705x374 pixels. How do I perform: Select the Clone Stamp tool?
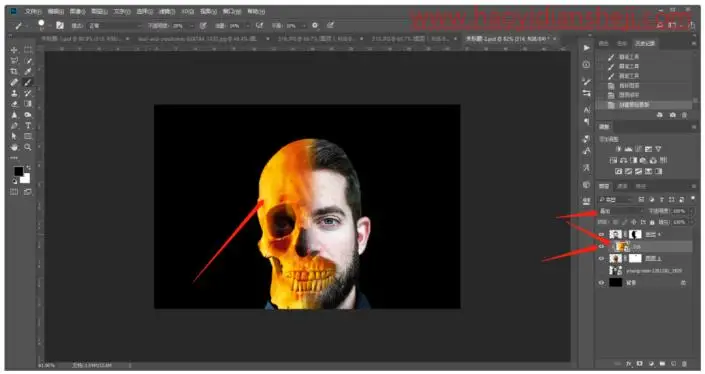click(14, 93)
